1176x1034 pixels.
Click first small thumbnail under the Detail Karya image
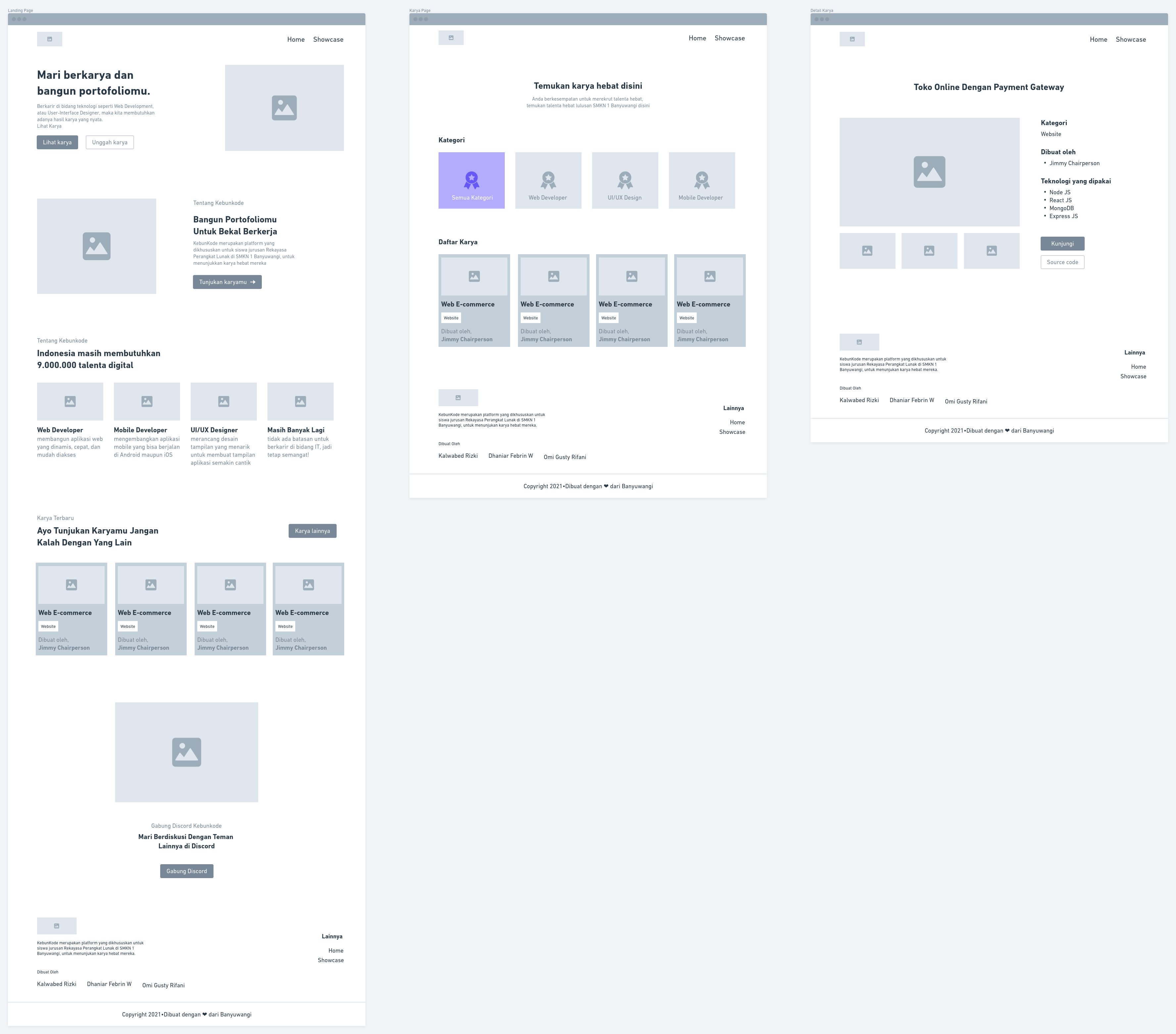(x=867, y=251)
